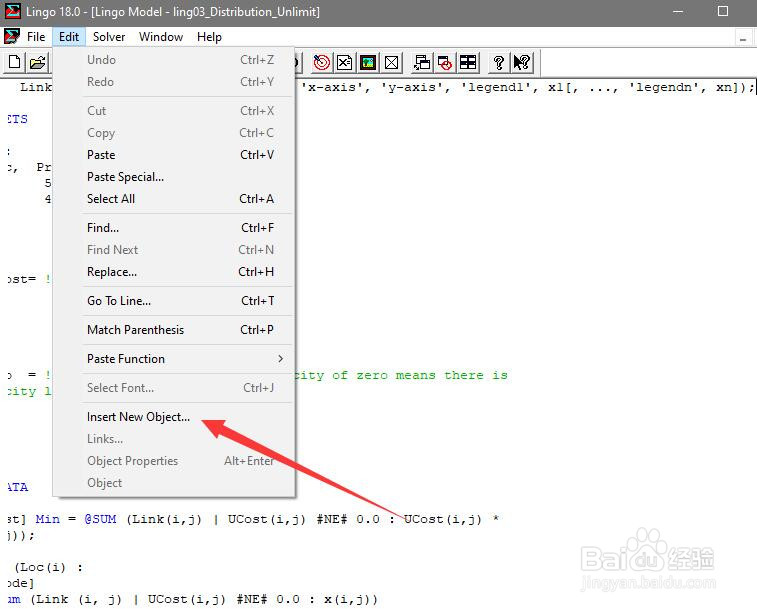The image size is (757, 609).
Task: Click the green comment 'zero means there is'
Action: click(x=432, y=375)
